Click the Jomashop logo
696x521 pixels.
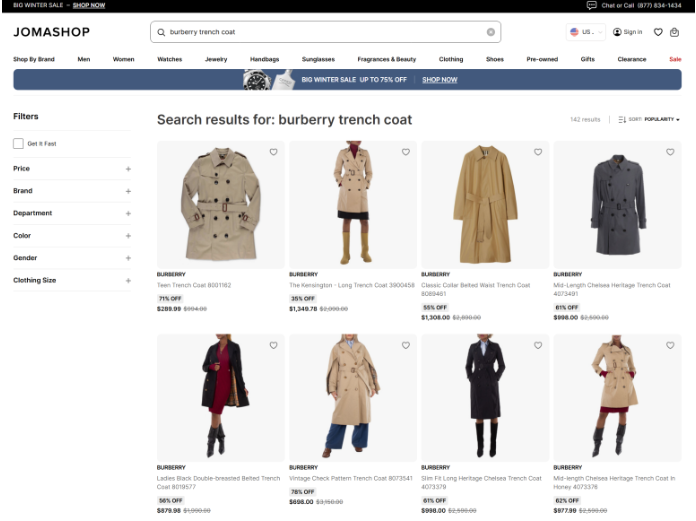pyautogui.click(x=51, y=32)
